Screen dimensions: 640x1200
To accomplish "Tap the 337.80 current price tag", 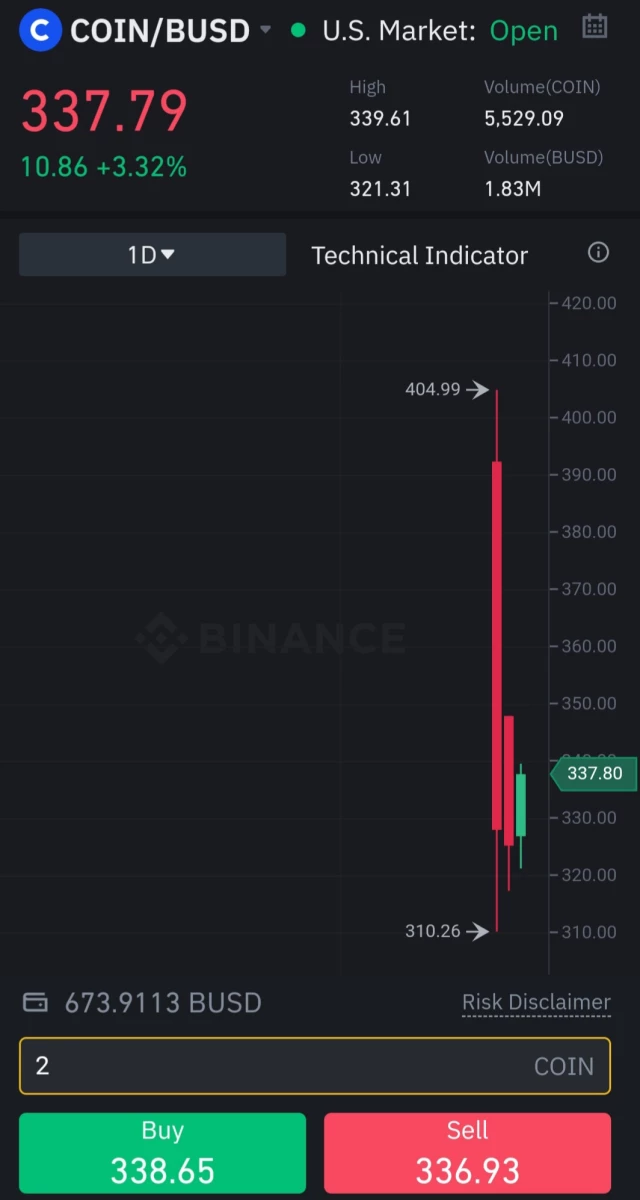I will pyautogui.click(x=588, y=773).
